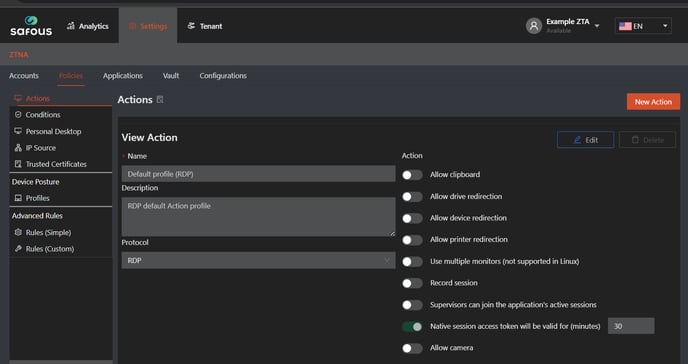Toggle Use multiple monitors switch

click(x=412, y=262)
